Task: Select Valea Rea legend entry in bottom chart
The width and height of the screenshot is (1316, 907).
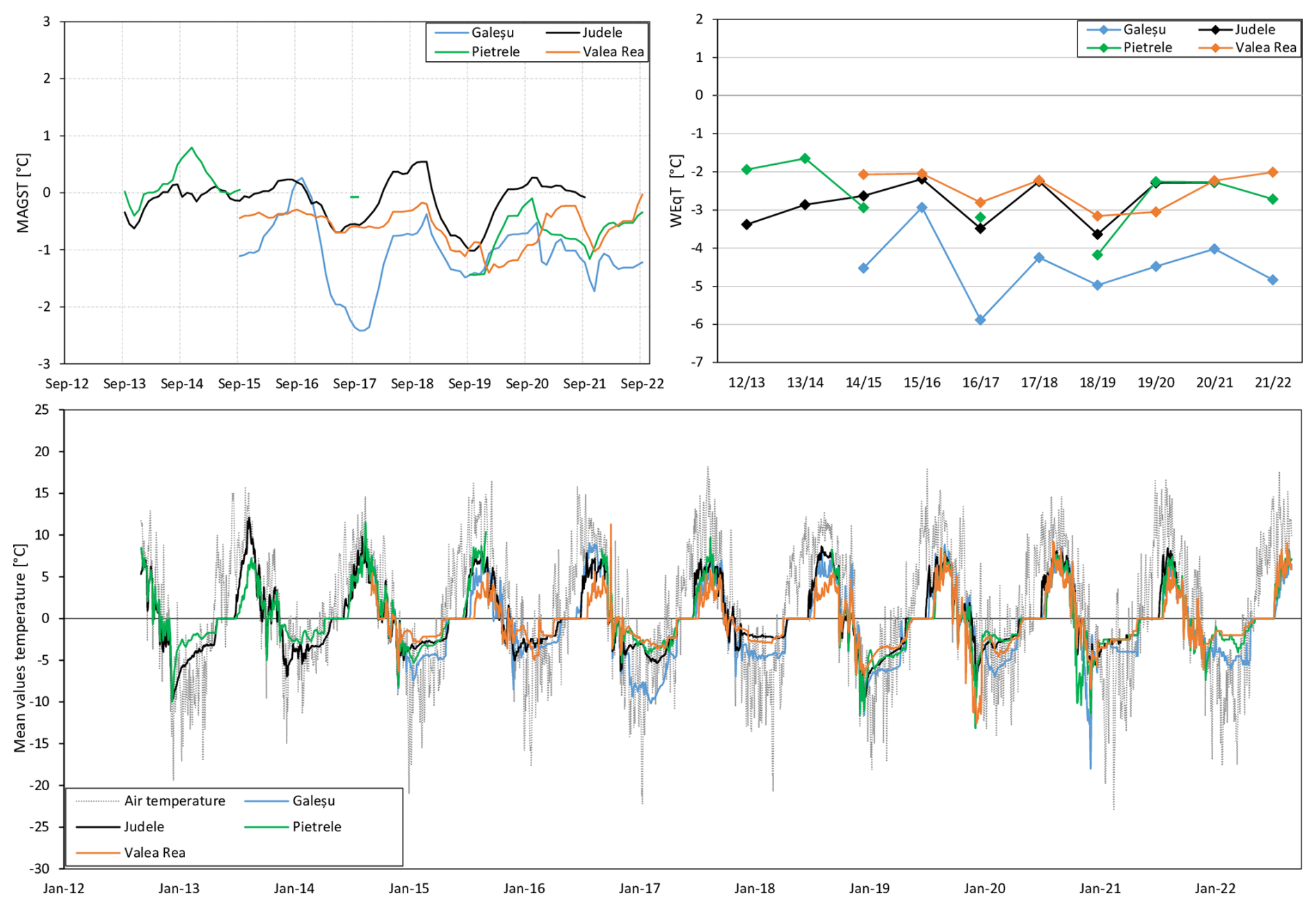Action: coord(154,852)
